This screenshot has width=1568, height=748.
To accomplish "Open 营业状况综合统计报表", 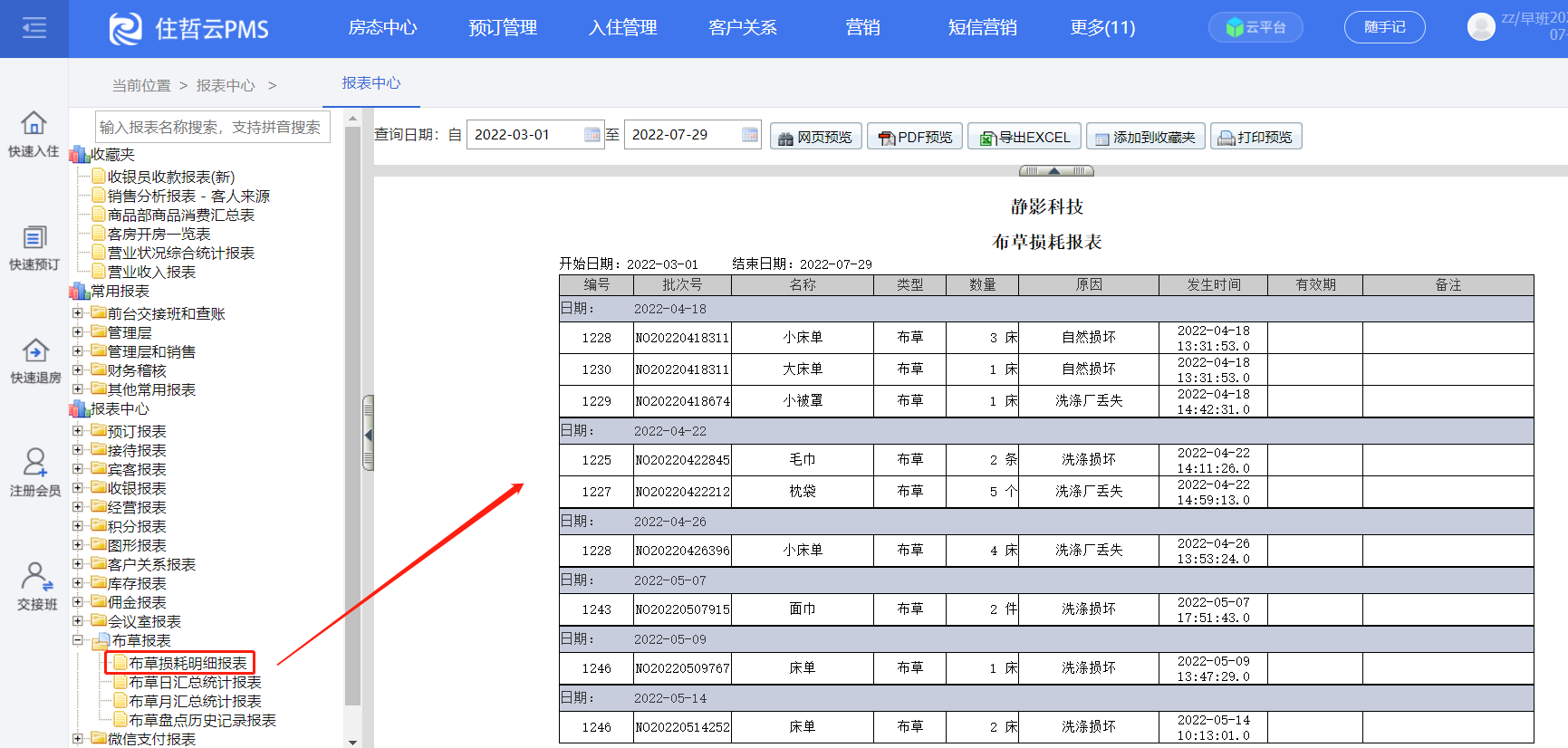I will pyautogui.click(x=181, y=253).
